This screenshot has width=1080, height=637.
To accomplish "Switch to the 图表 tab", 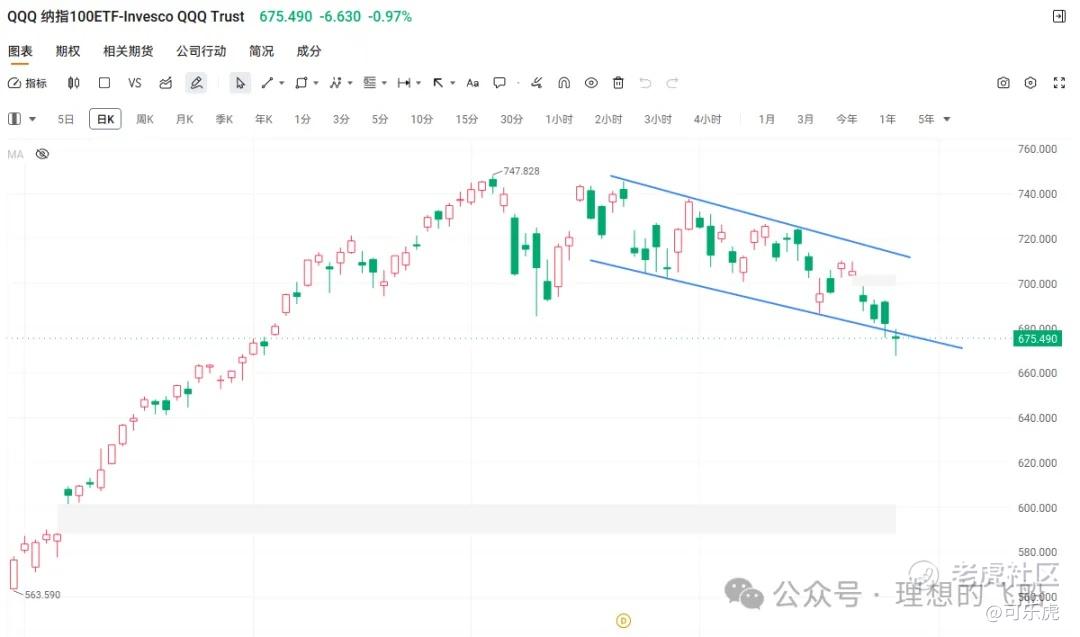I will pos(20,51).
